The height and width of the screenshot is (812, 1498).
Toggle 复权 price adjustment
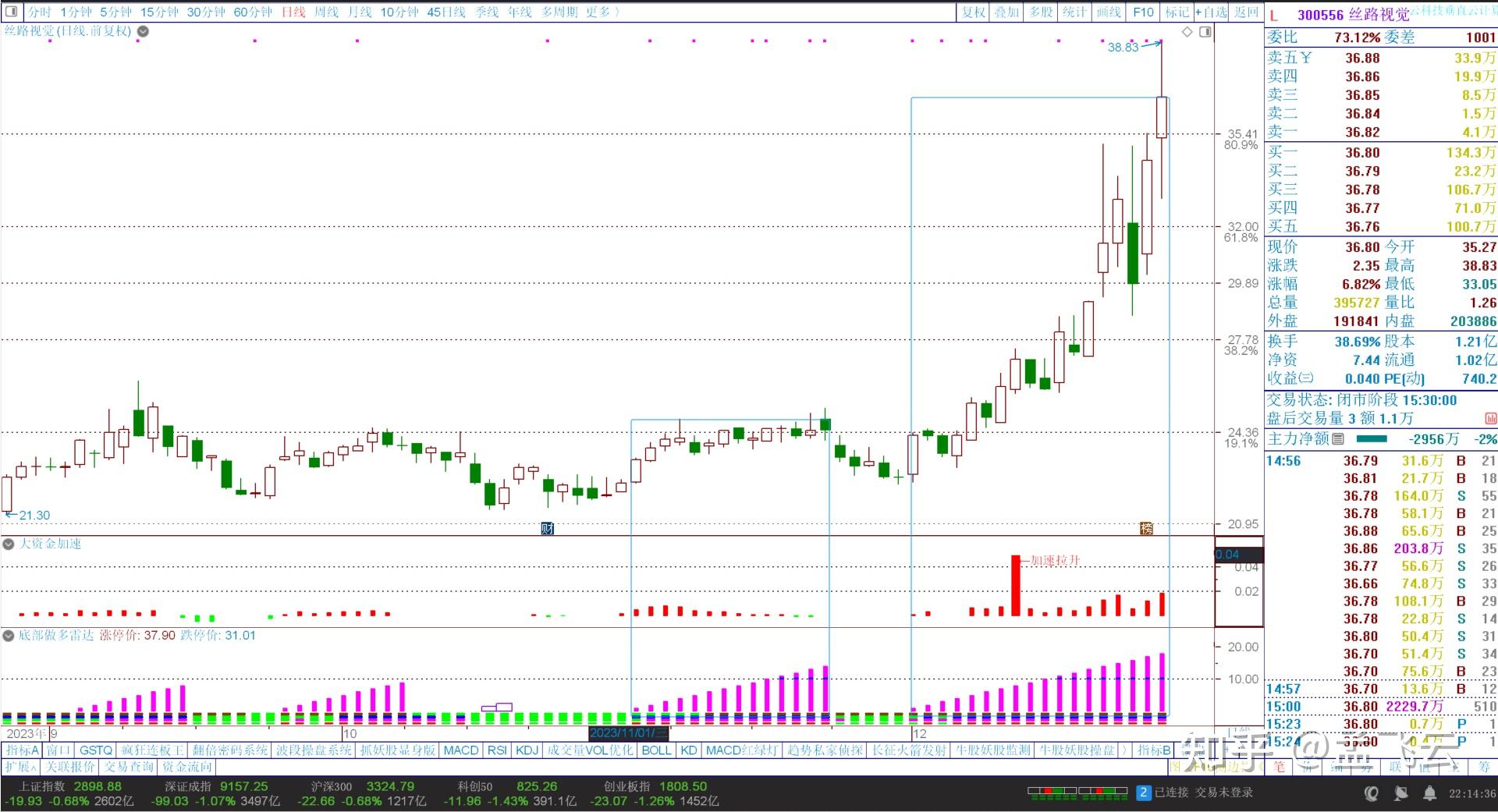pos(973,12)
